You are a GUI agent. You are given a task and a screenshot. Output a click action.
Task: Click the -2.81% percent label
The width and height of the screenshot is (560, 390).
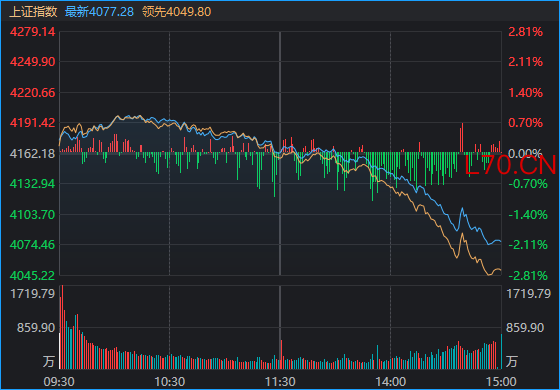[528, 276]
